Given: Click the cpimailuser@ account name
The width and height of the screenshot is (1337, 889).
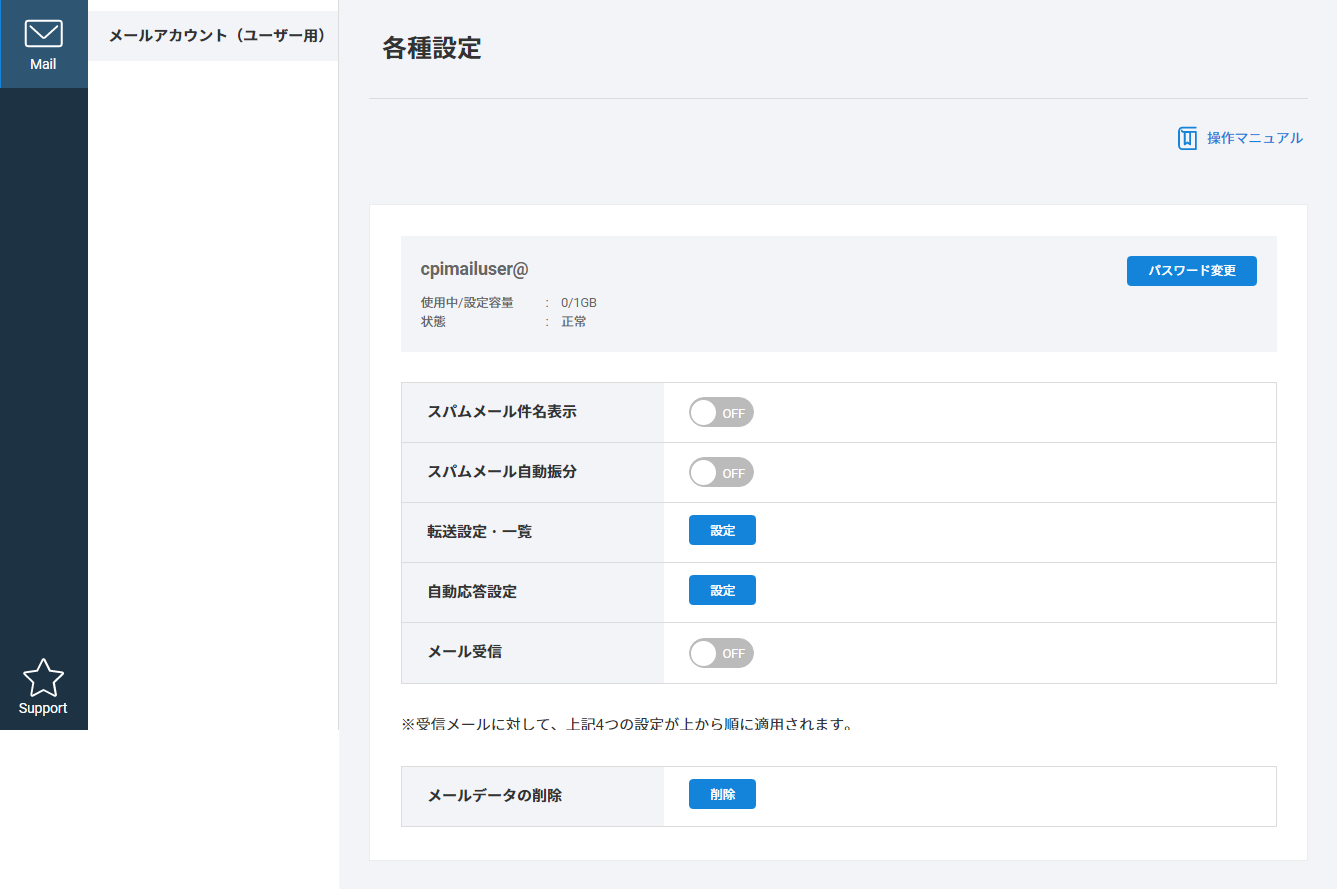Looking at the screenshot, I should point(474,269).
